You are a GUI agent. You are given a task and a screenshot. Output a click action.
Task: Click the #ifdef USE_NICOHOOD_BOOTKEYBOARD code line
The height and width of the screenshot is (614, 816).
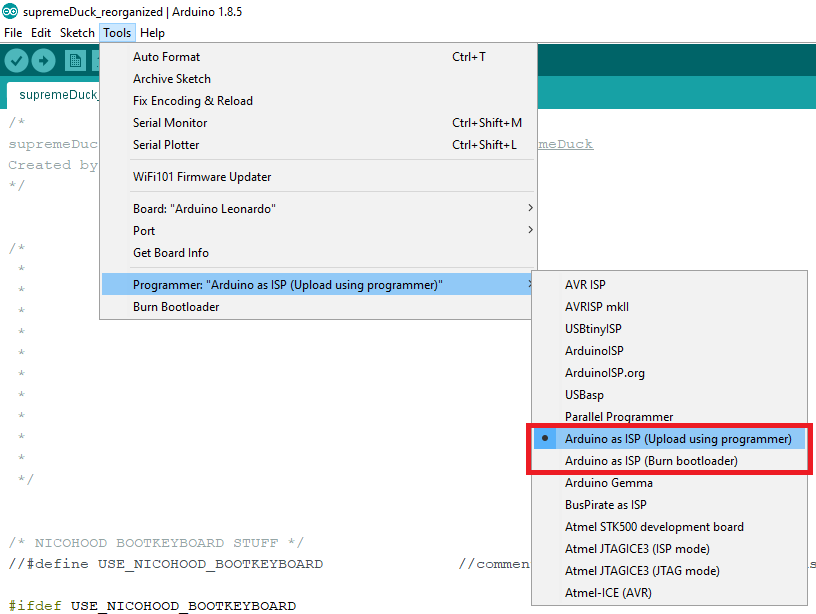point(152,606)
